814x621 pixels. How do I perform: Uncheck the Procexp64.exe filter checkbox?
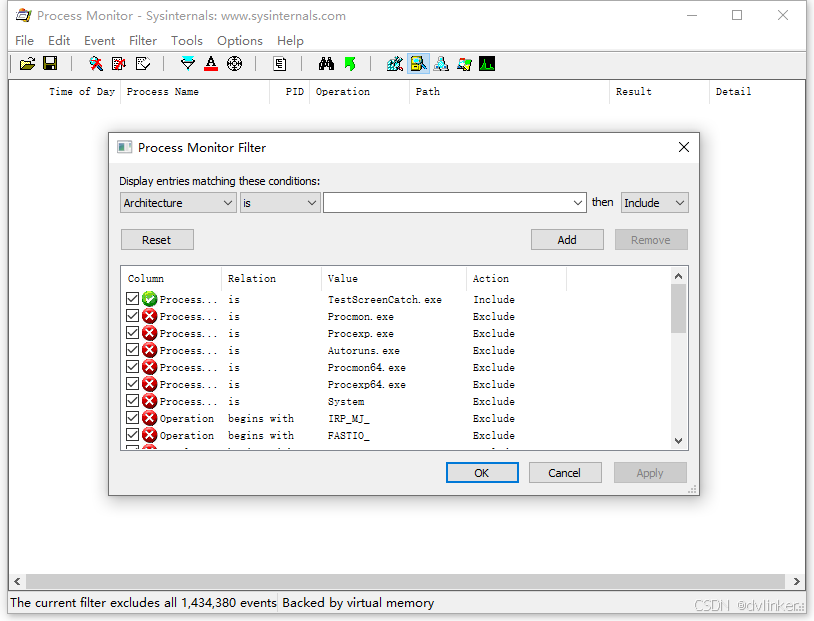pyautogui.click(x=132, y=384)
